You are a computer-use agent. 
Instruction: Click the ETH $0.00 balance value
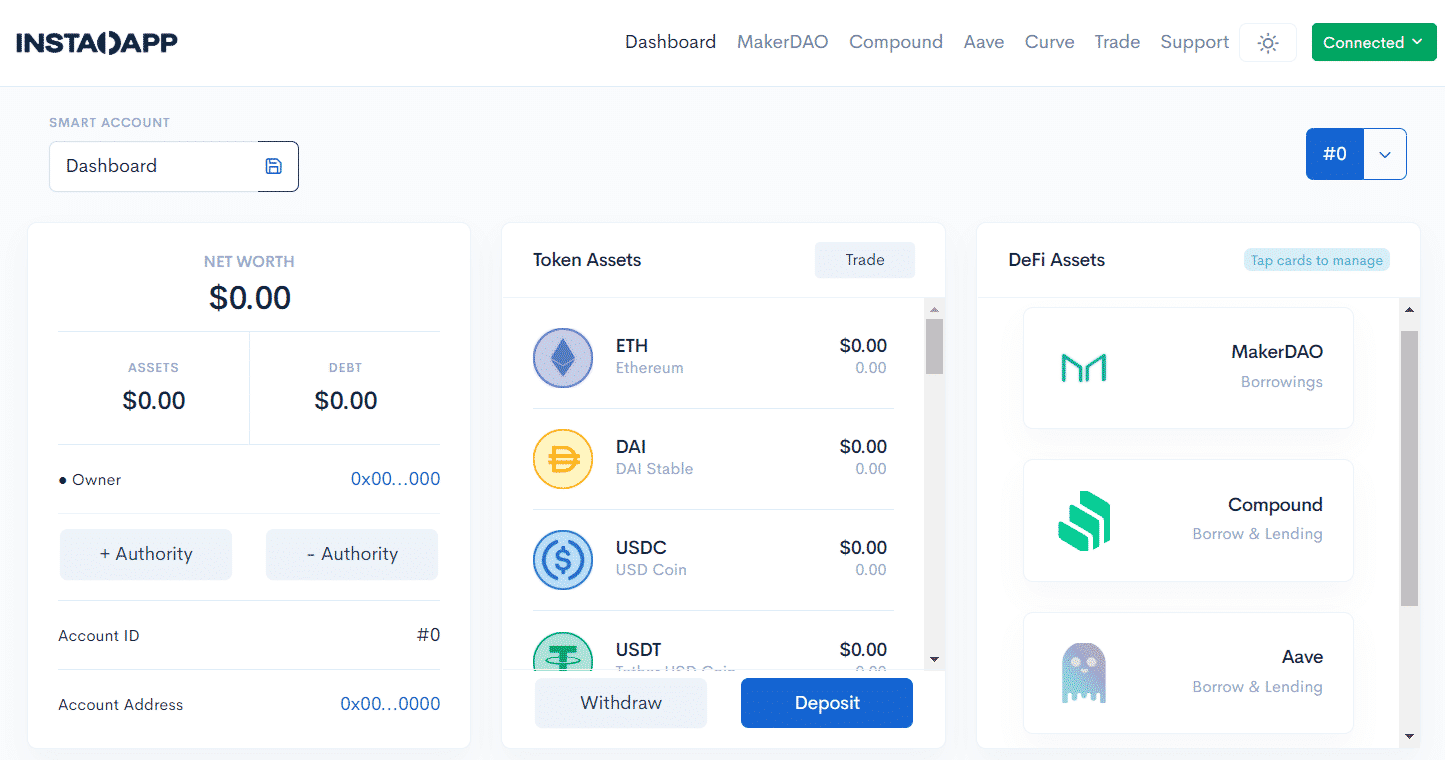pos(863,346)
